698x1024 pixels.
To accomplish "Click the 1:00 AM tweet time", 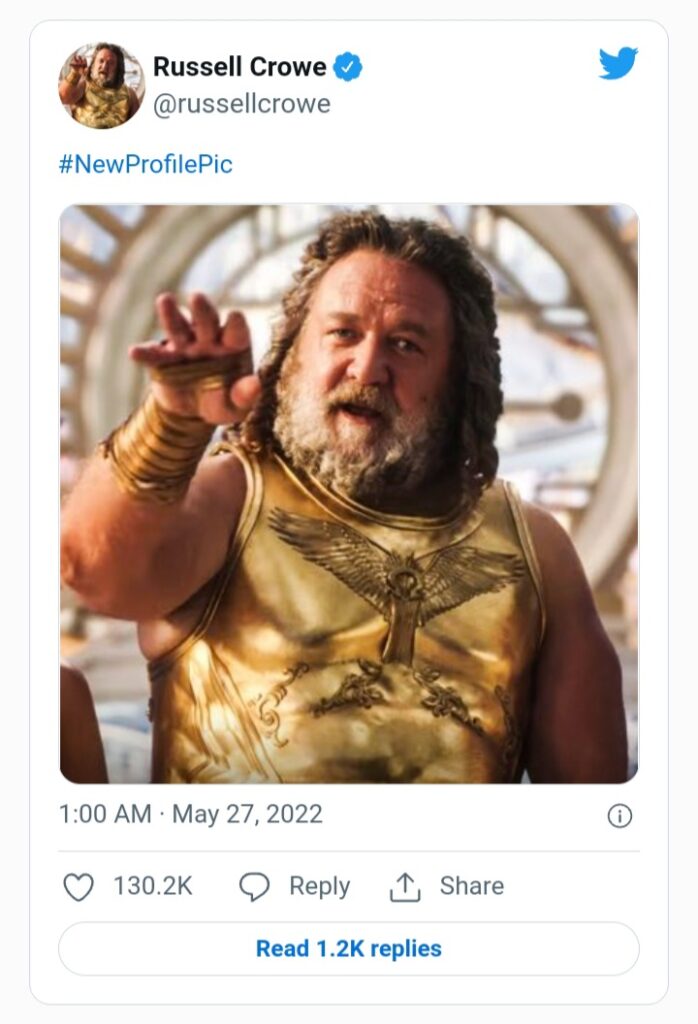I will (105, 814).
